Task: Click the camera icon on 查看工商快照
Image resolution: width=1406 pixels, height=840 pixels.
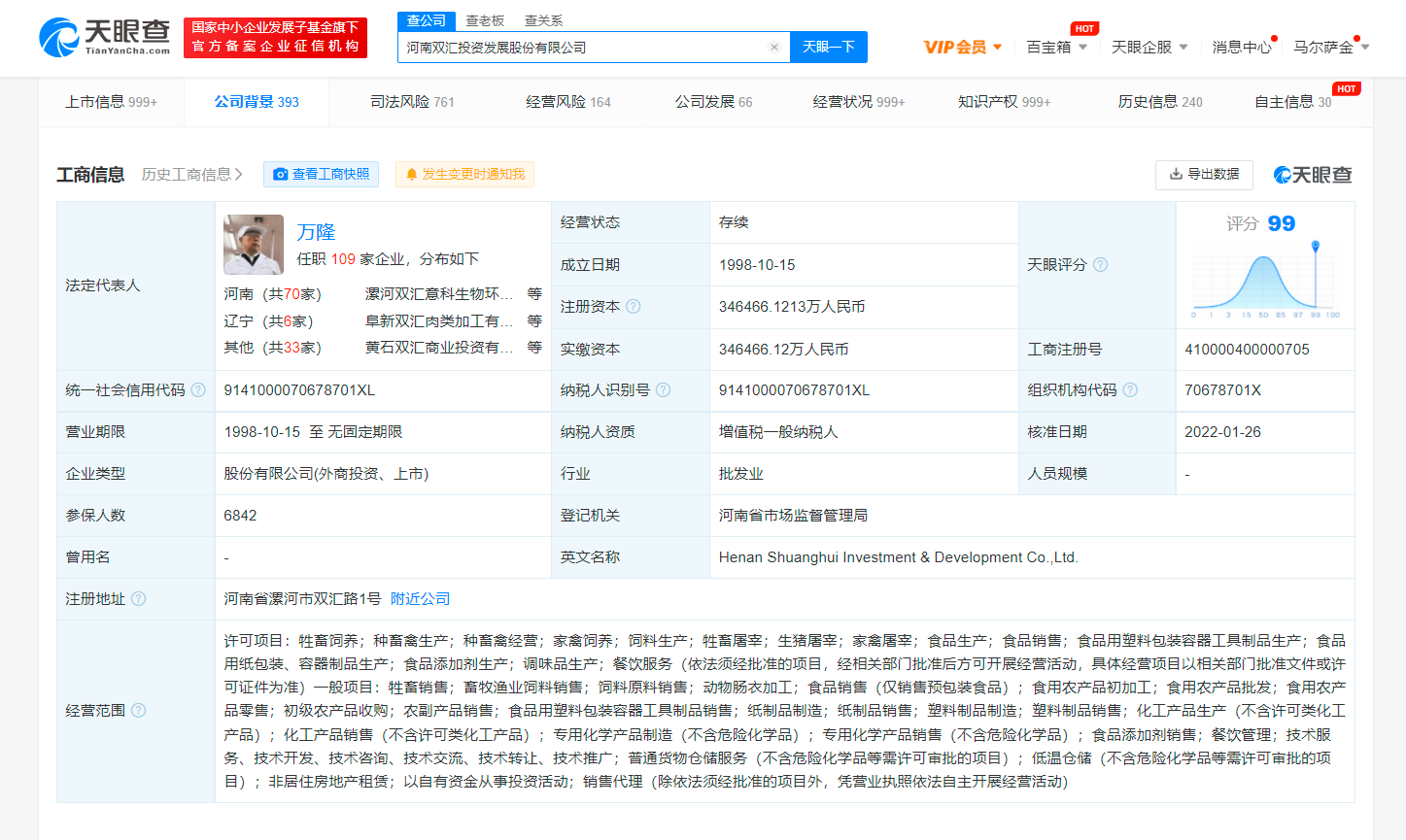Action: [x=281, y=174]
